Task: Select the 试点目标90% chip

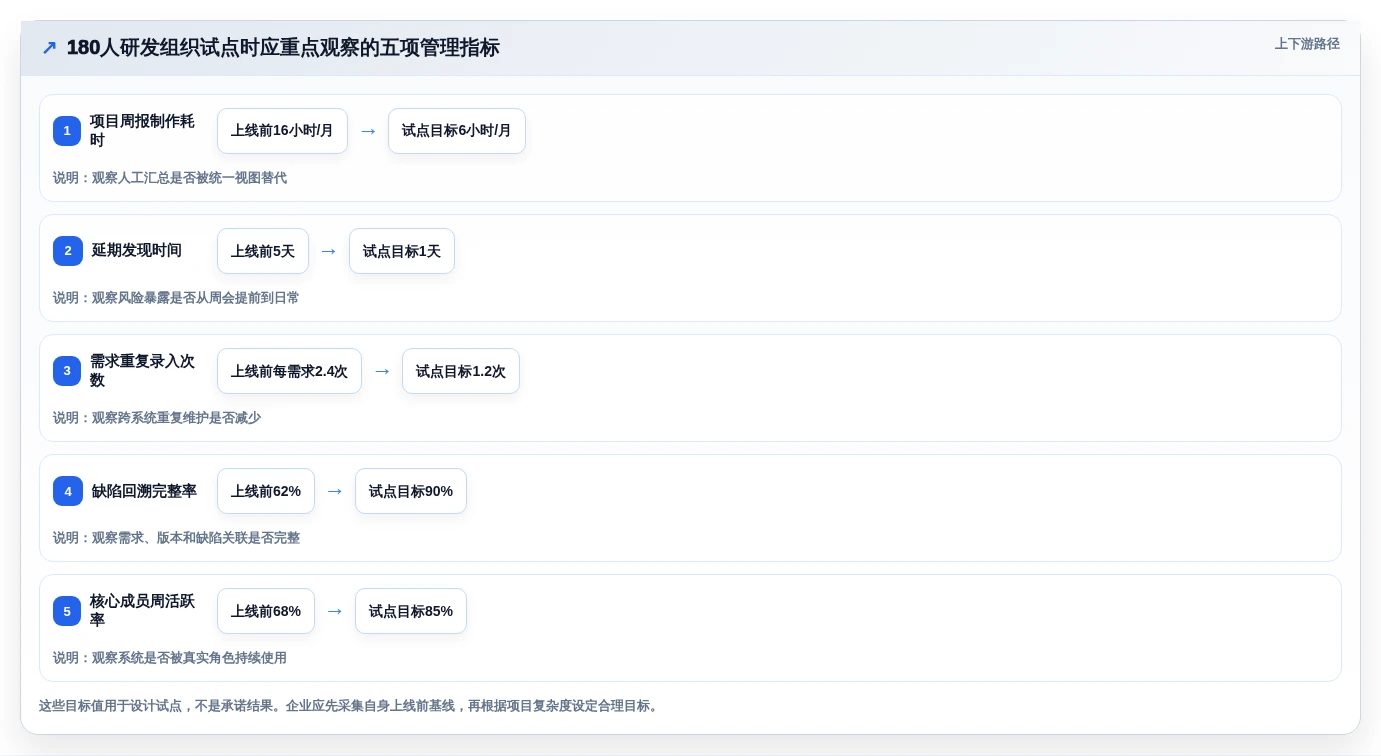Action: point(411,491)
